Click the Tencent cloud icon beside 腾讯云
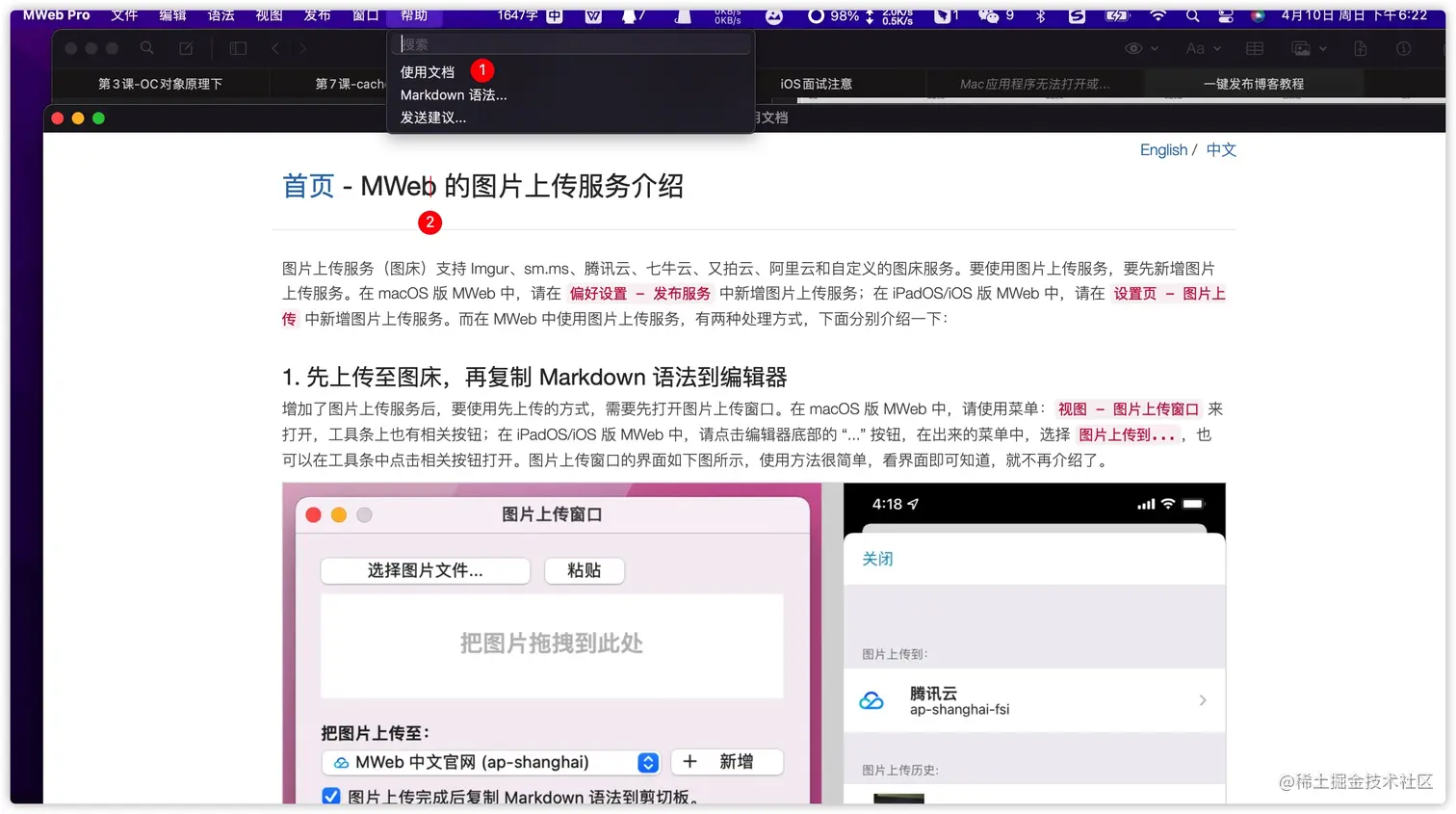The width and height of the screenshot is (1456, 814). point(871,700)
